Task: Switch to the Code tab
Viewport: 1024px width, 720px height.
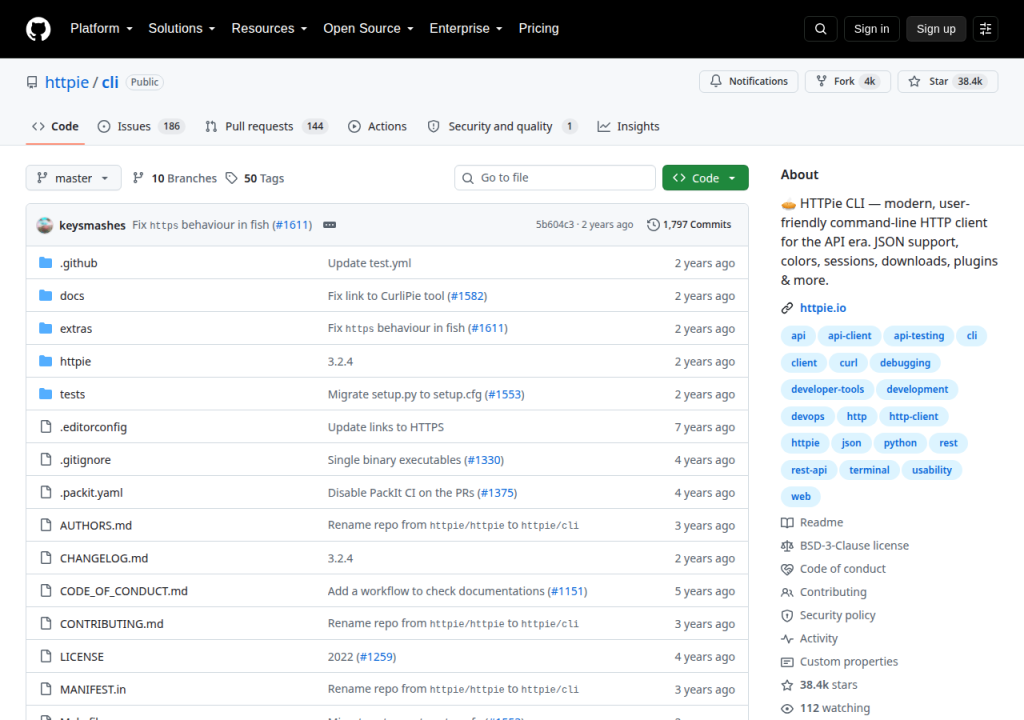Action: pos(56,126)
